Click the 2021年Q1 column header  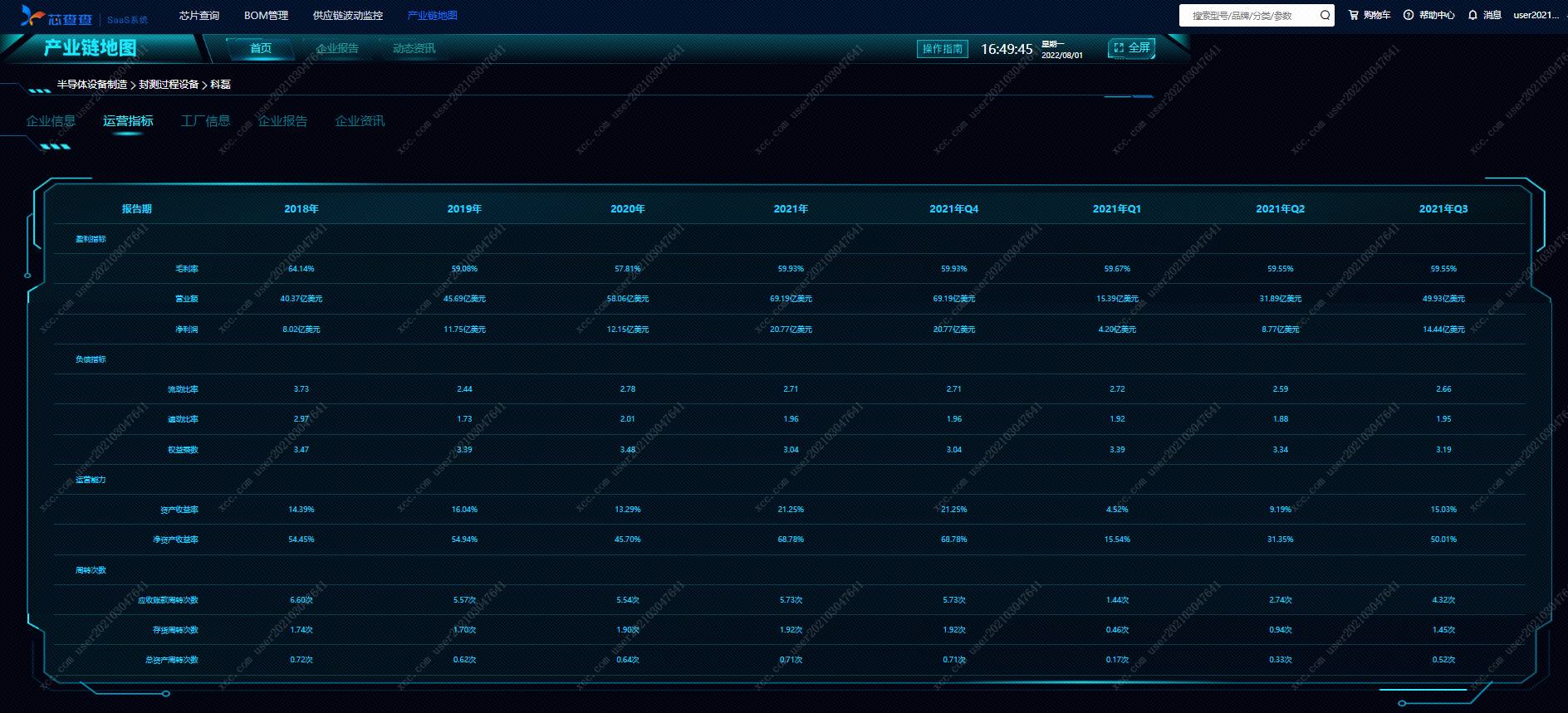tap(1117, 209)
